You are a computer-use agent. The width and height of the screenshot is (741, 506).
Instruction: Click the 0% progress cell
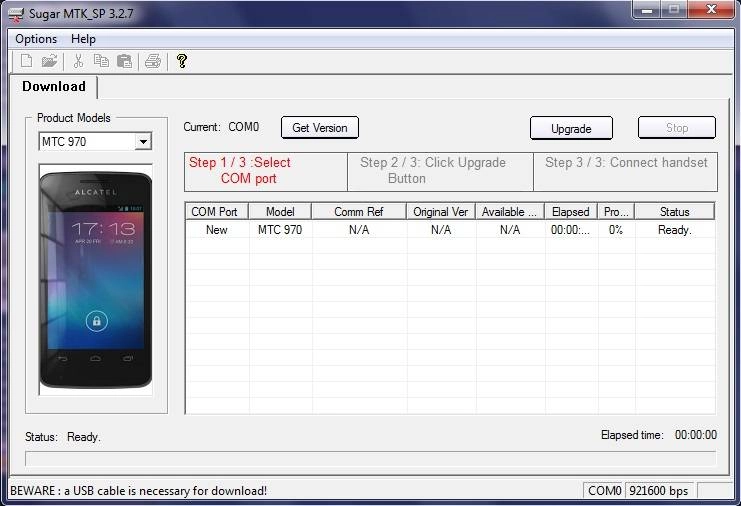616,230
